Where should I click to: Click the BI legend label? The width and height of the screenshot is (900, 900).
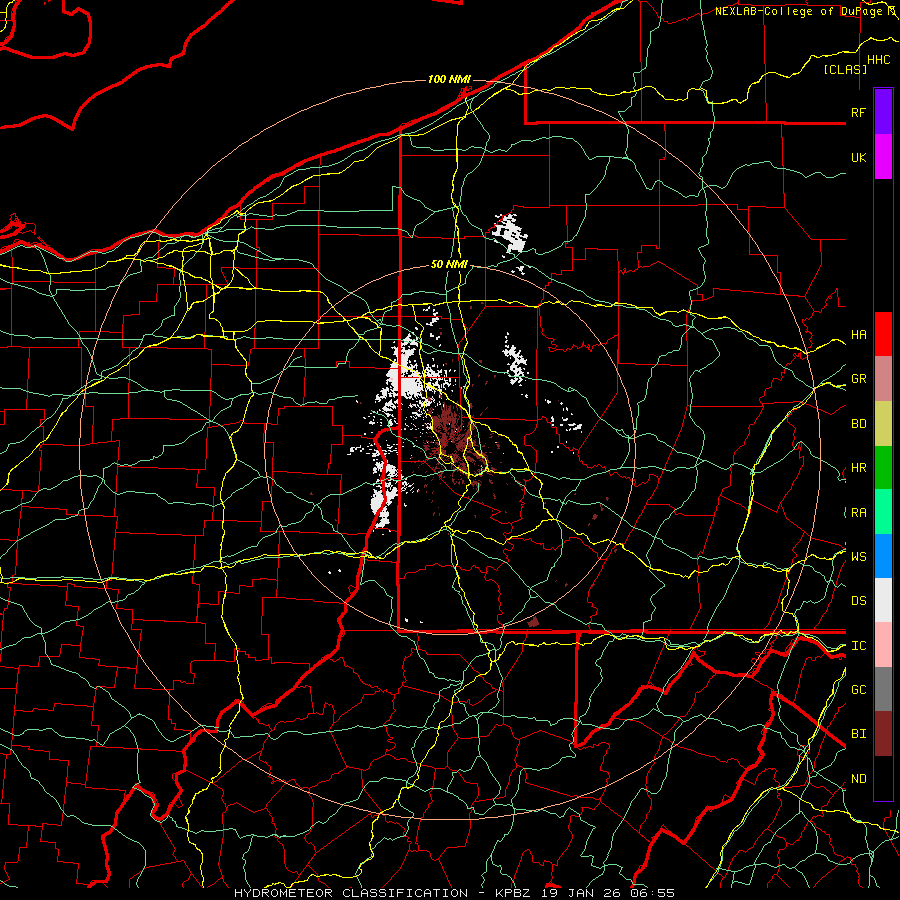[x=859, y=734]
